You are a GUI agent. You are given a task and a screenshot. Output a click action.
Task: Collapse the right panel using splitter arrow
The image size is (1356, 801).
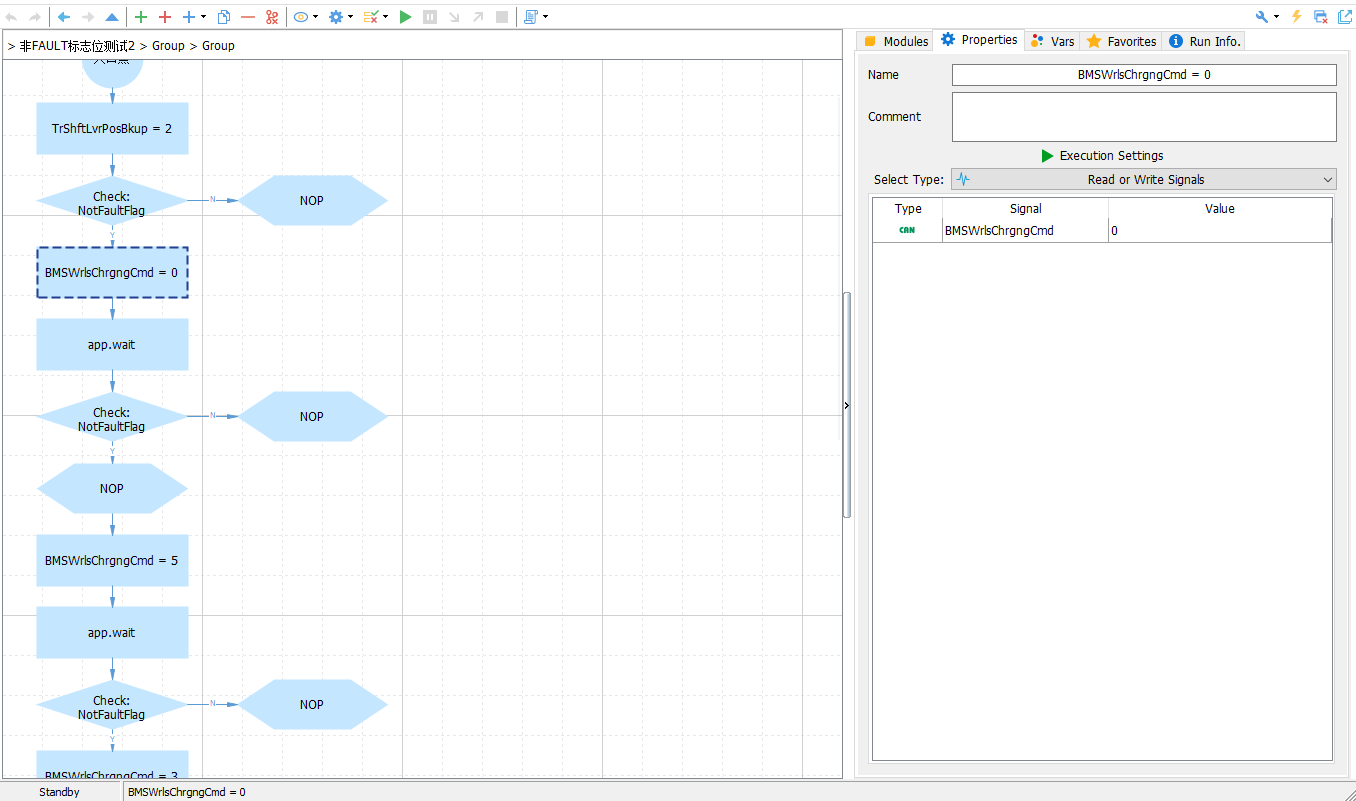(x=847, y=406)
